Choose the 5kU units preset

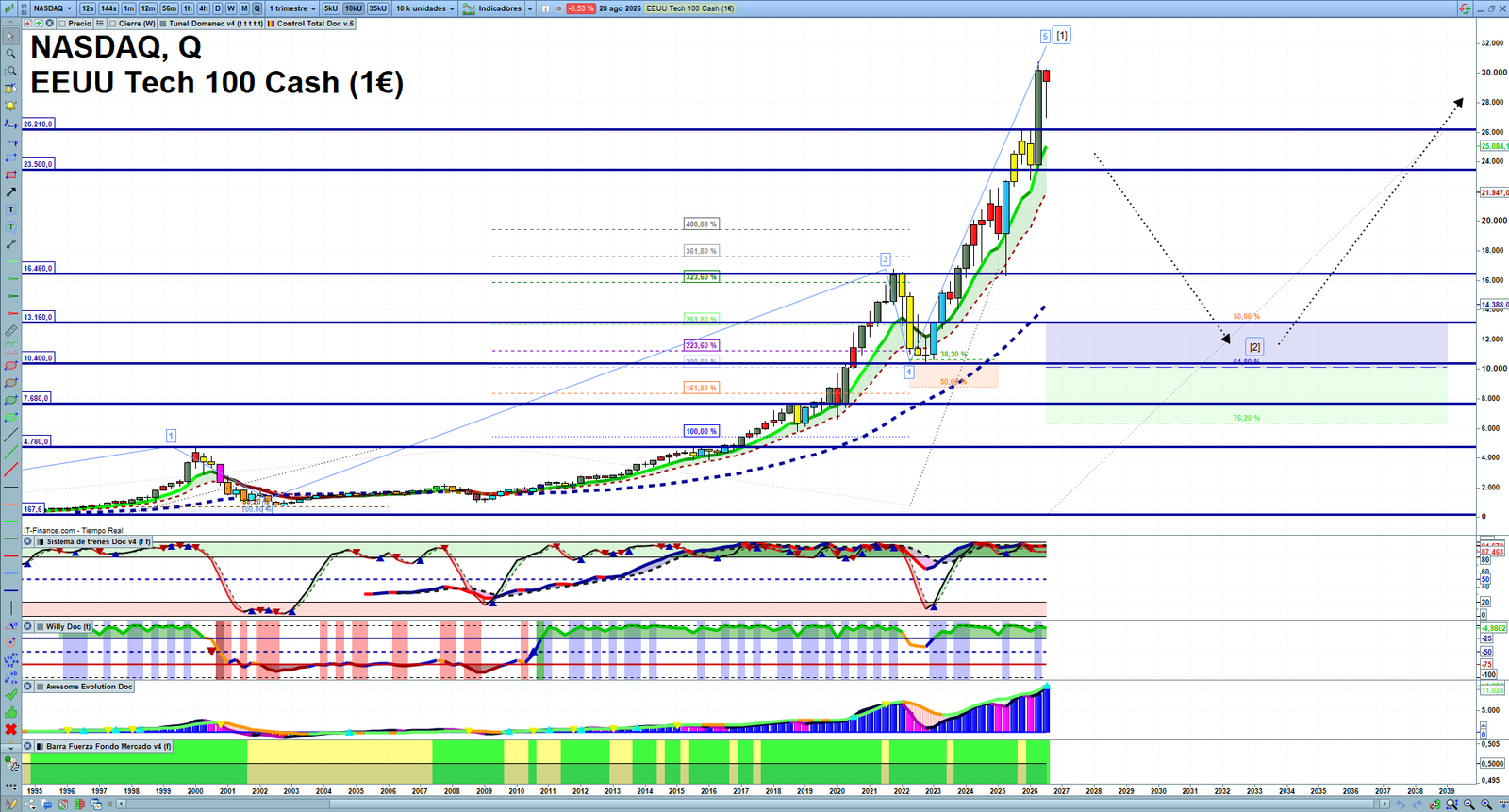click(x=331, y=8)
